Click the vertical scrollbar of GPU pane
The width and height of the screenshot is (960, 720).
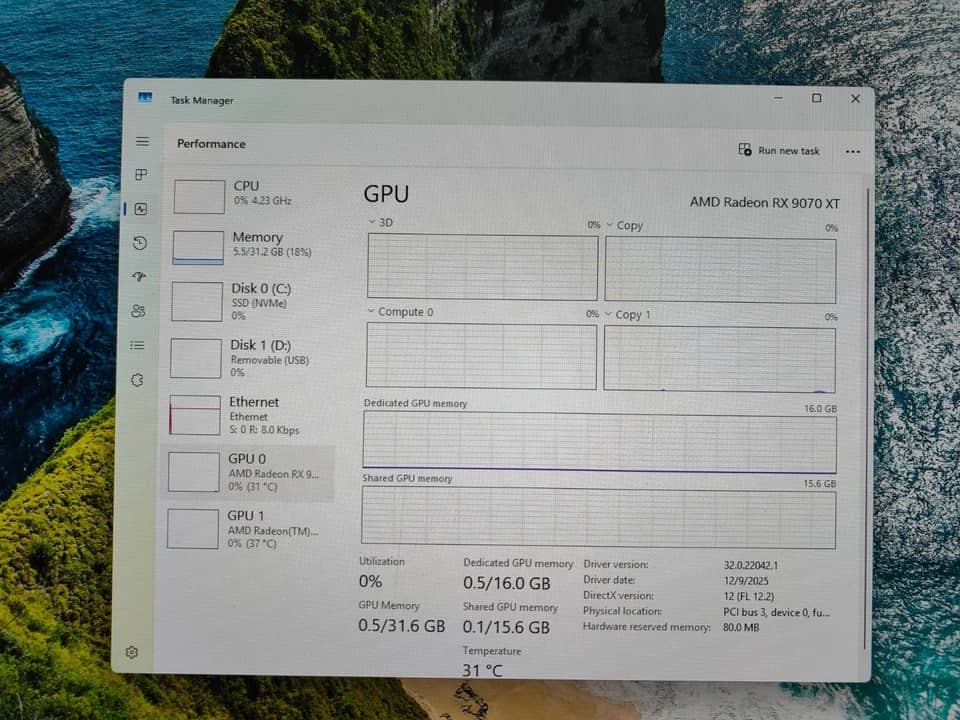pos(866,419)
